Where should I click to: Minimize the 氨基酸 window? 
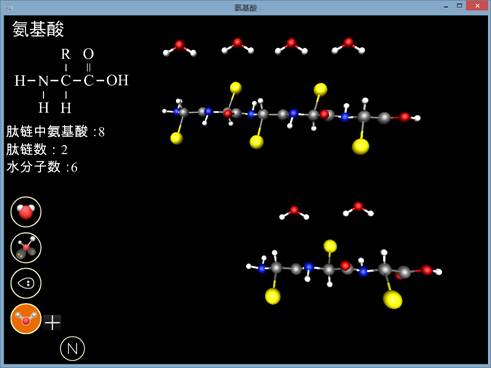pos(446,6)
